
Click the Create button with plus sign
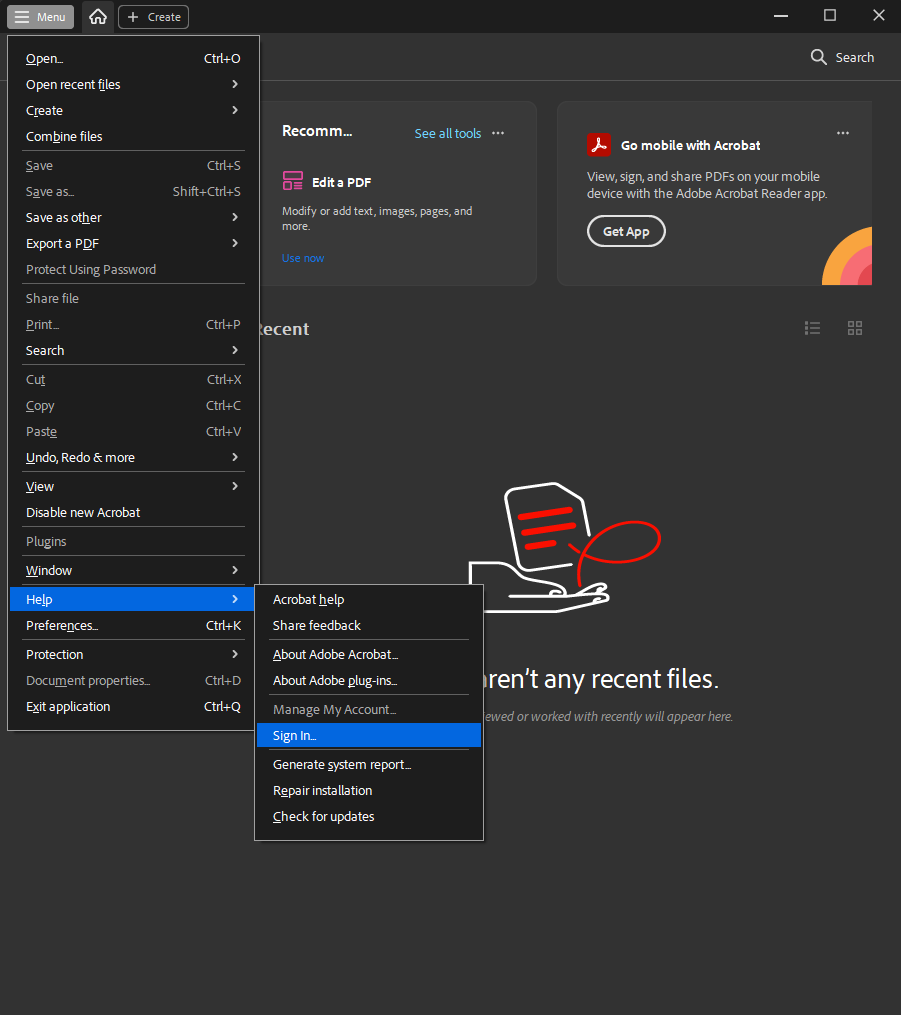(x=153, y=17)
